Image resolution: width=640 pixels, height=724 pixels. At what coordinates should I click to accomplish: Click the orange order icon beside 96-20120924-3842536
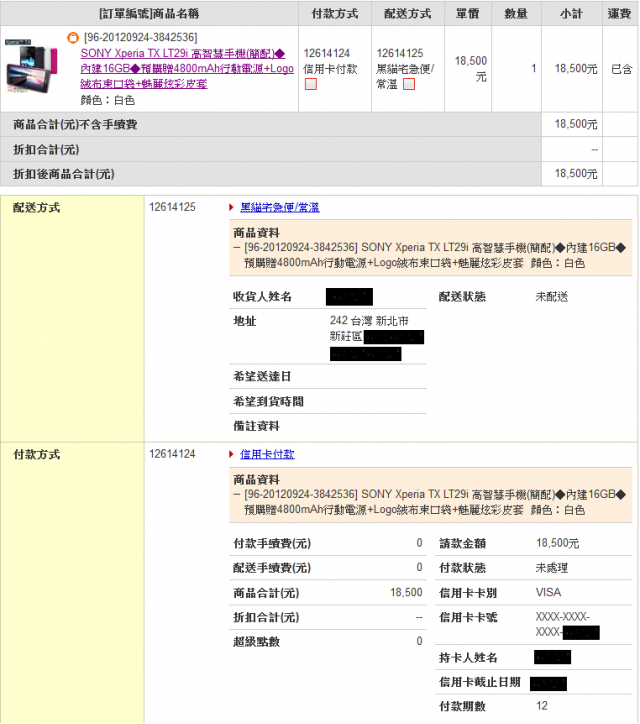[73, 38]
